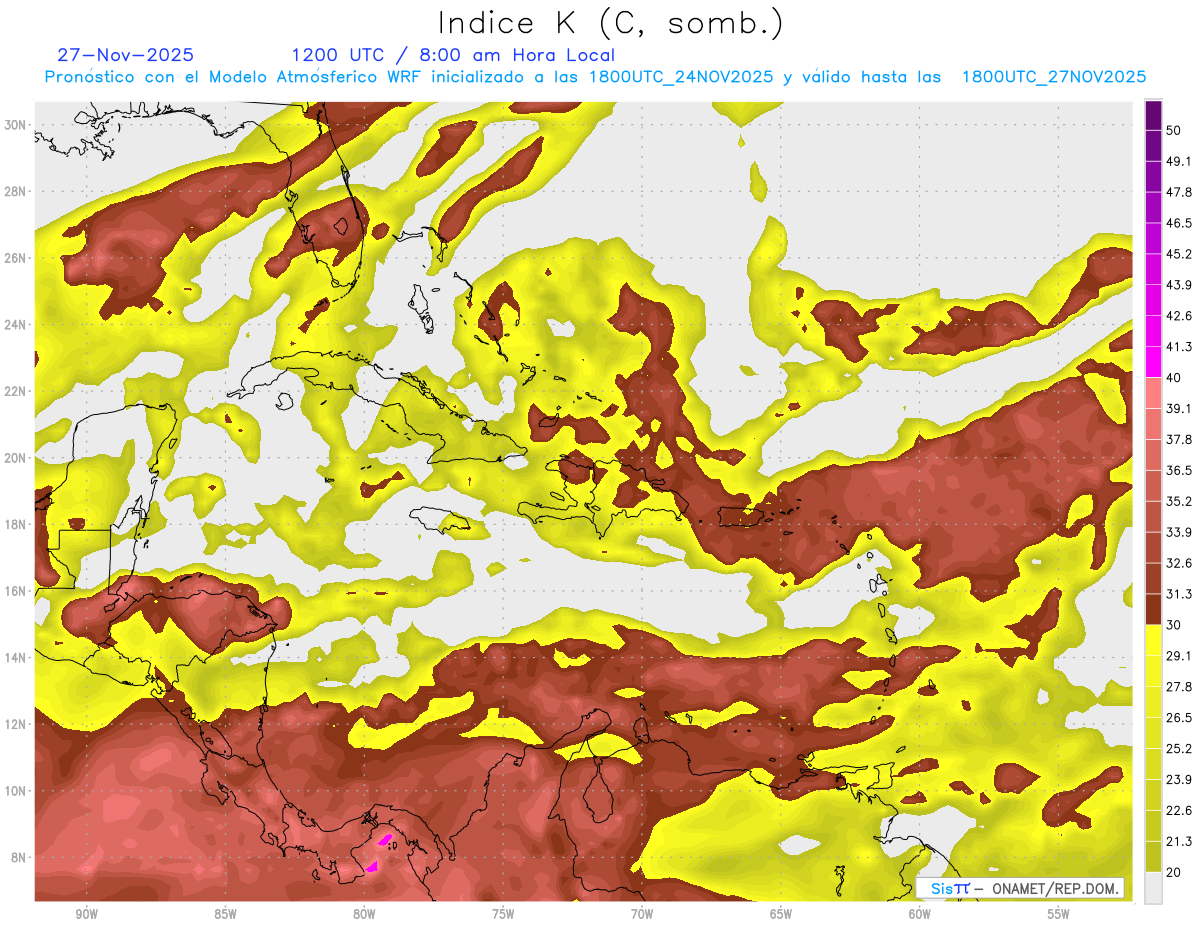Click the colorbar value 31.3
Screen dimensions: 1200x927
1179,594
